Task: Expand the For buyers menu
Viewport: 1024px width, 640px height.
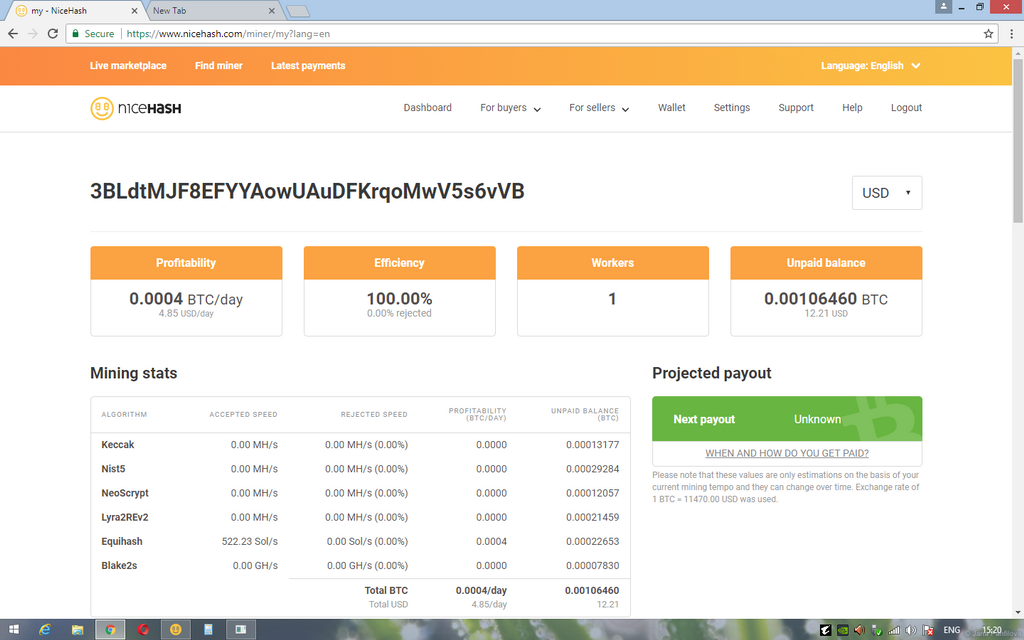Action: point(510,108)
